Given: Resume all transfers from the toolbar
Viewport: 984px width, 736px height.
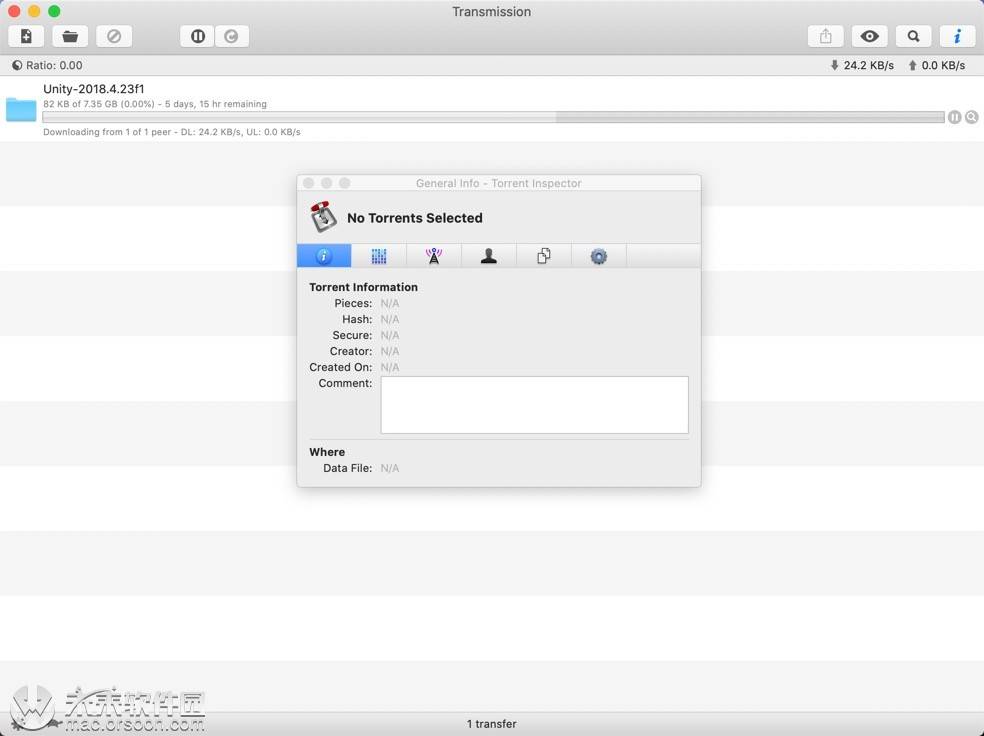Looking at the screenshot, I should tap(232, 36).
